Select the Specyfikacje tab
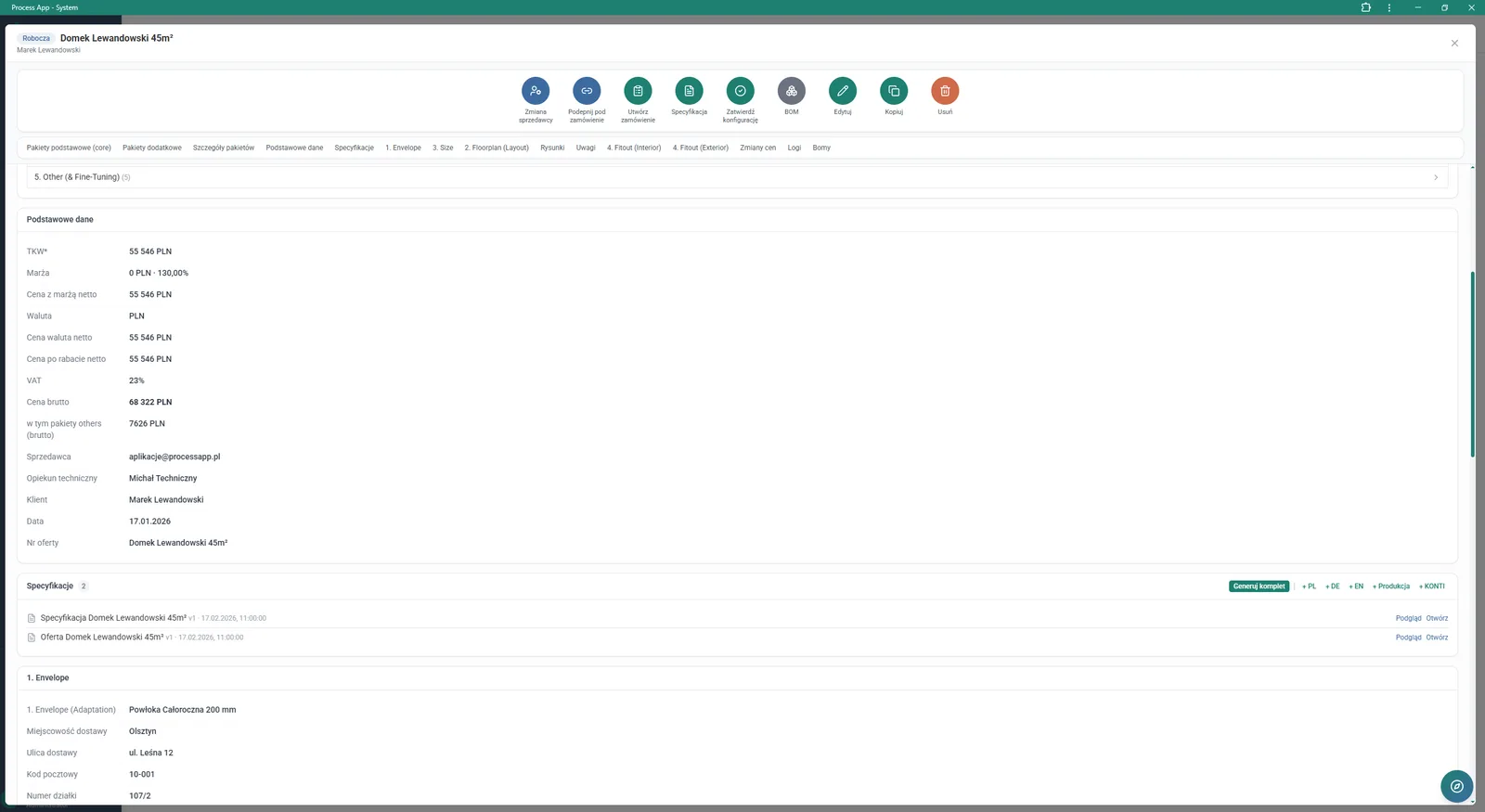Screen dimensions: 1485x812 (x=355, y=148)
